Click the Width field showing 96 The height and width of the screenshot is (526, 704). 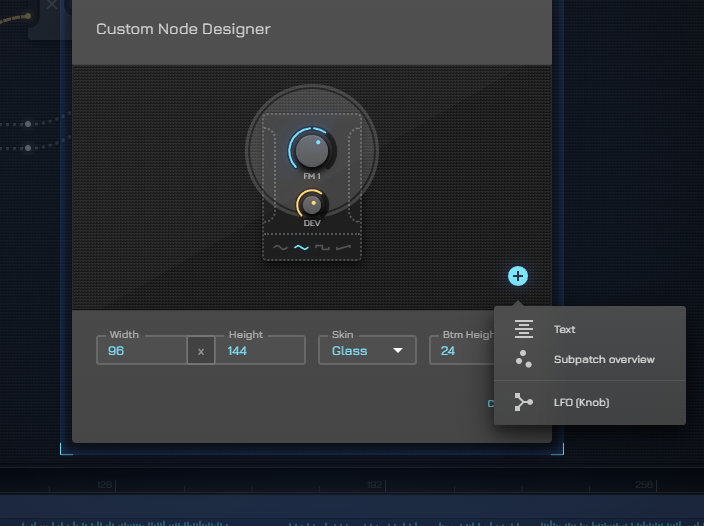142,351
